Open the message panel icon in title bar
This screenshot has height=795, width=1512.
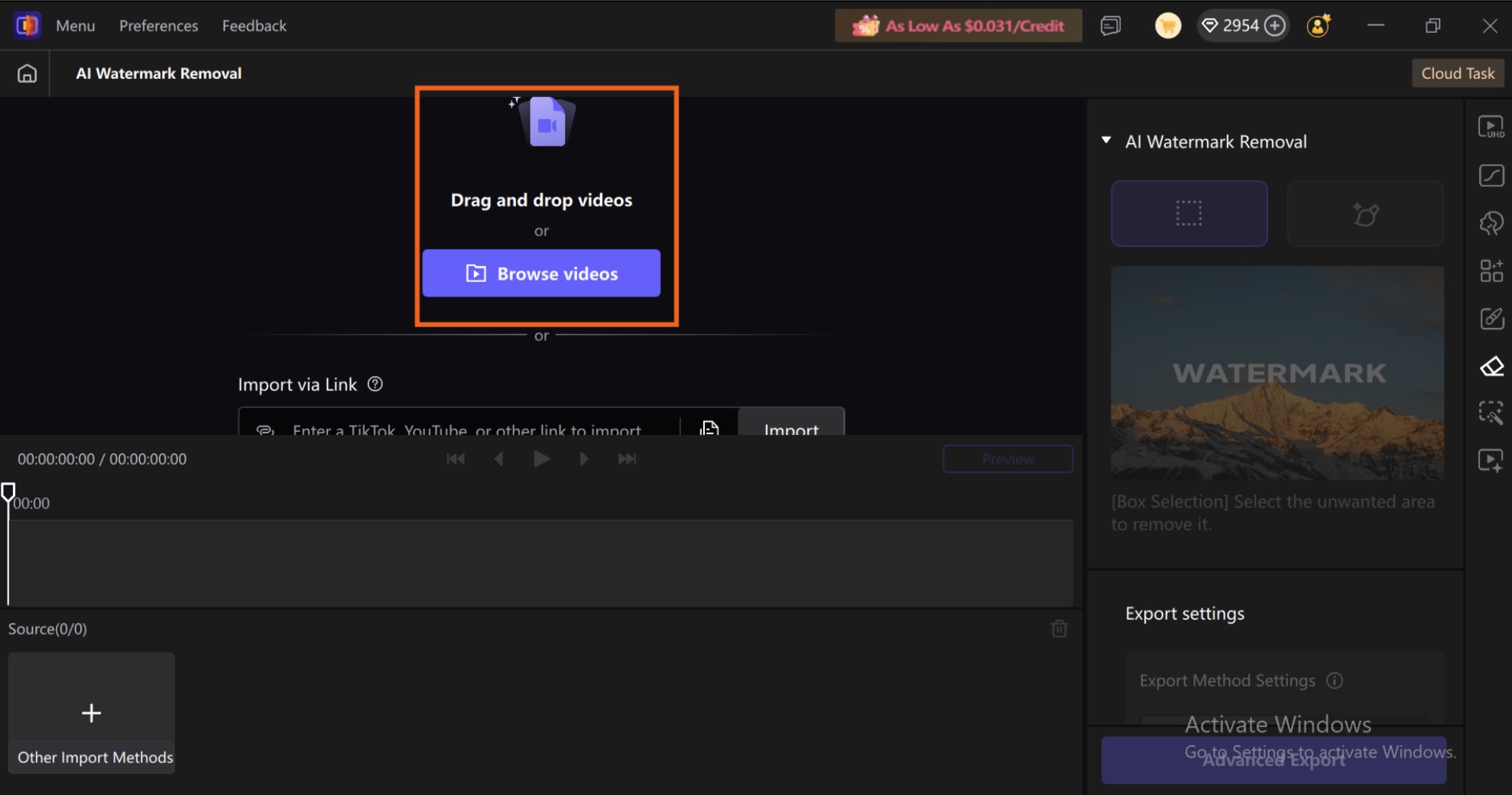coord(1111,26)
